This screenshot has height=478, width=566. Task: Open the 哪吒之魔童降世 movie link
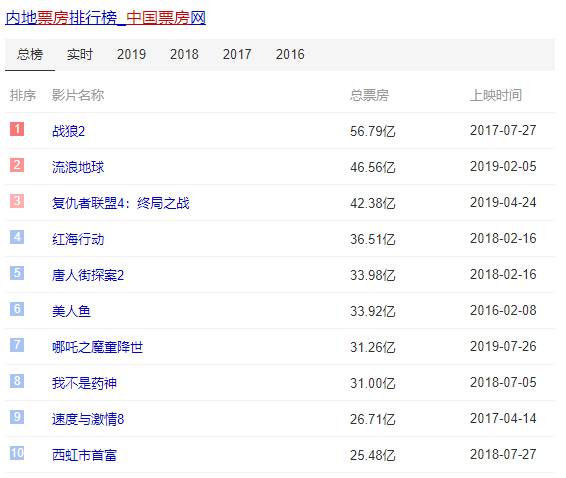[x=97, y=347]
